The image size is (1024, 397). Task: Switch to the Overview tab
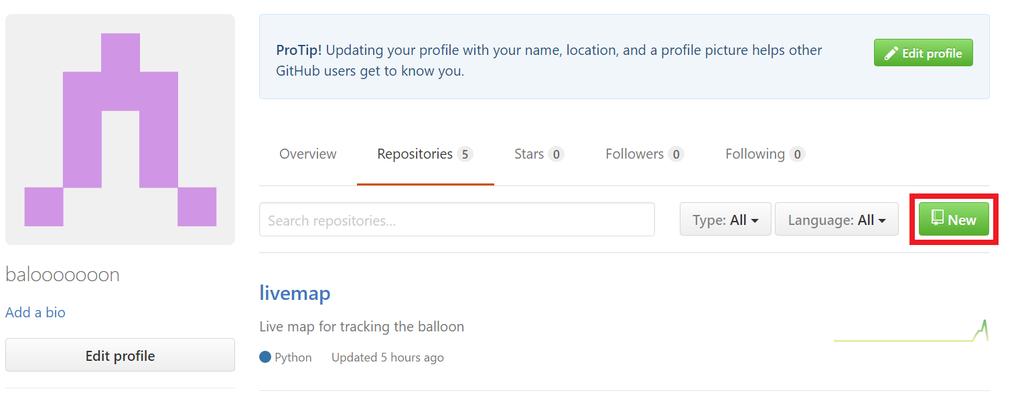308,154
